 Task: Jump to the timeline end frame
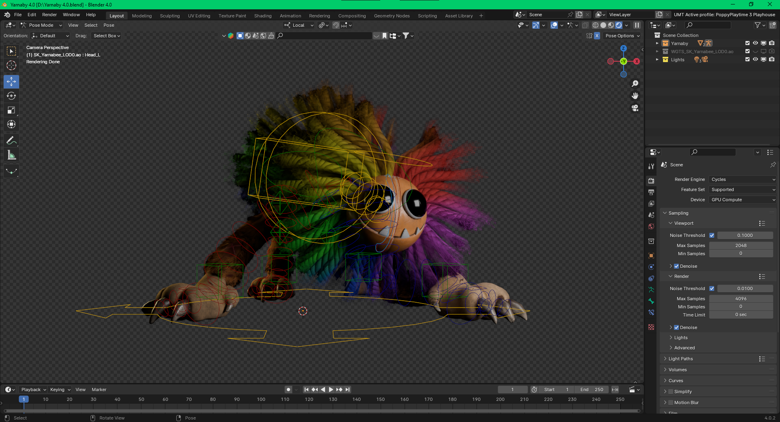point(347,390)
